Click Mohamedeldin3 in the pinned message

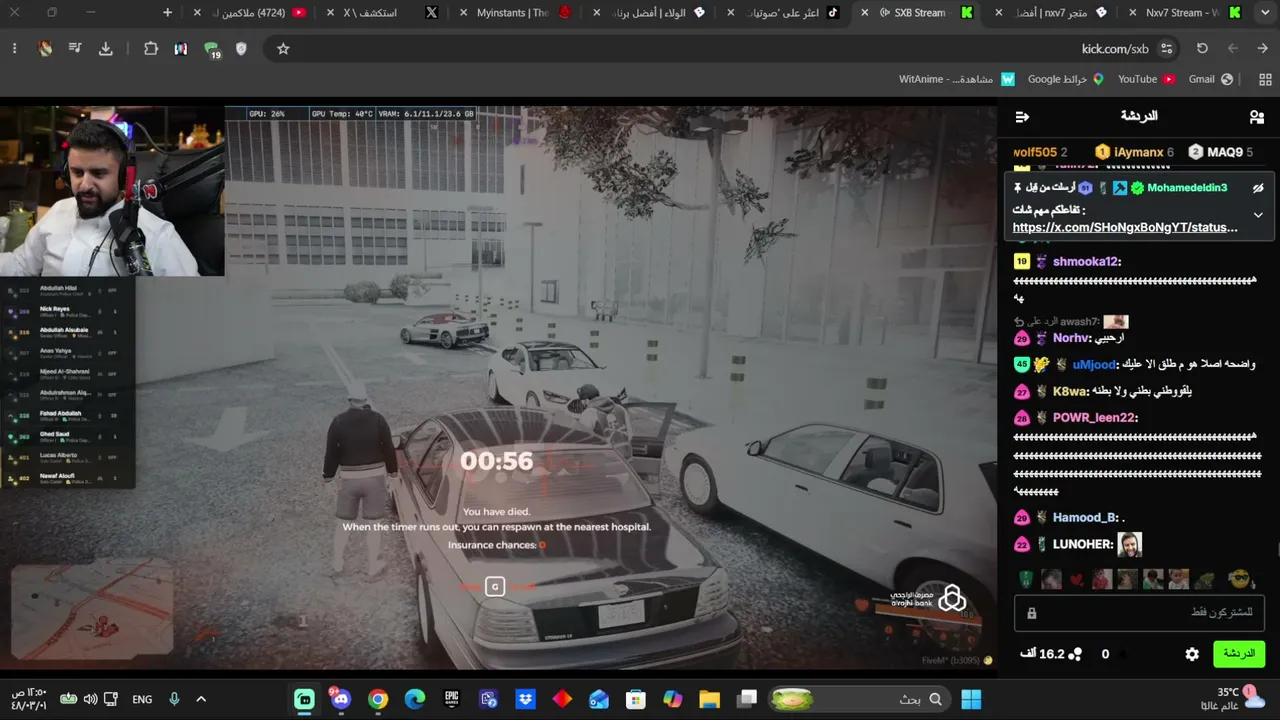(1187, 188)
